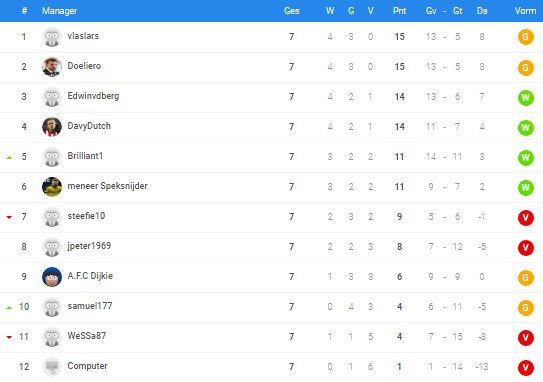Click the red V form badge for Computer
The width and height of the screenshot is (543, 382).
[525, 368]
